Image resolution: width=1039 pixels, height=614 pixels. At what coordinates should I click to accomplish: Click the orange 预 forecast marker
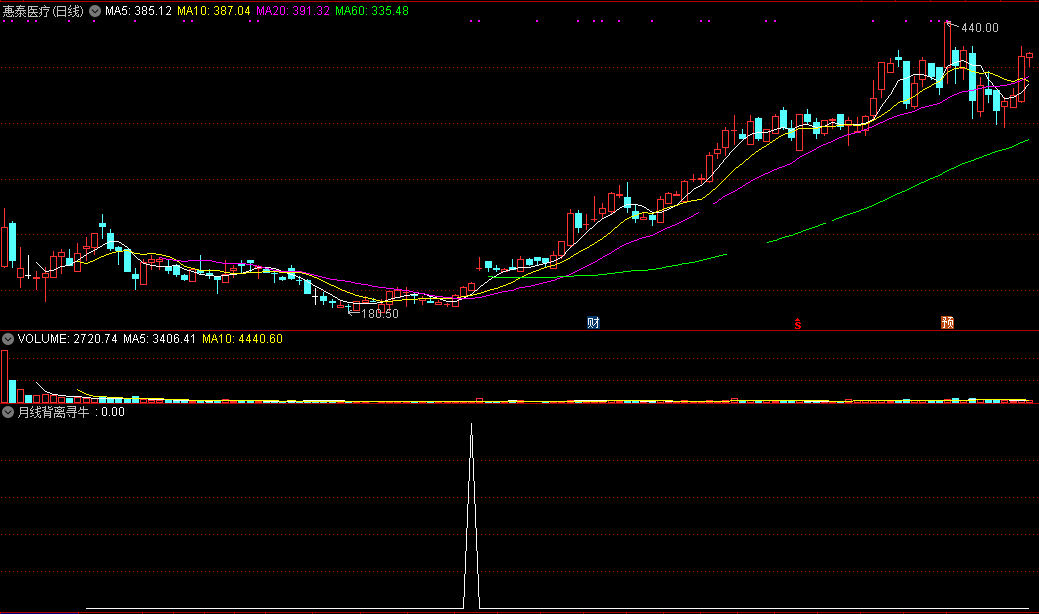948,323
